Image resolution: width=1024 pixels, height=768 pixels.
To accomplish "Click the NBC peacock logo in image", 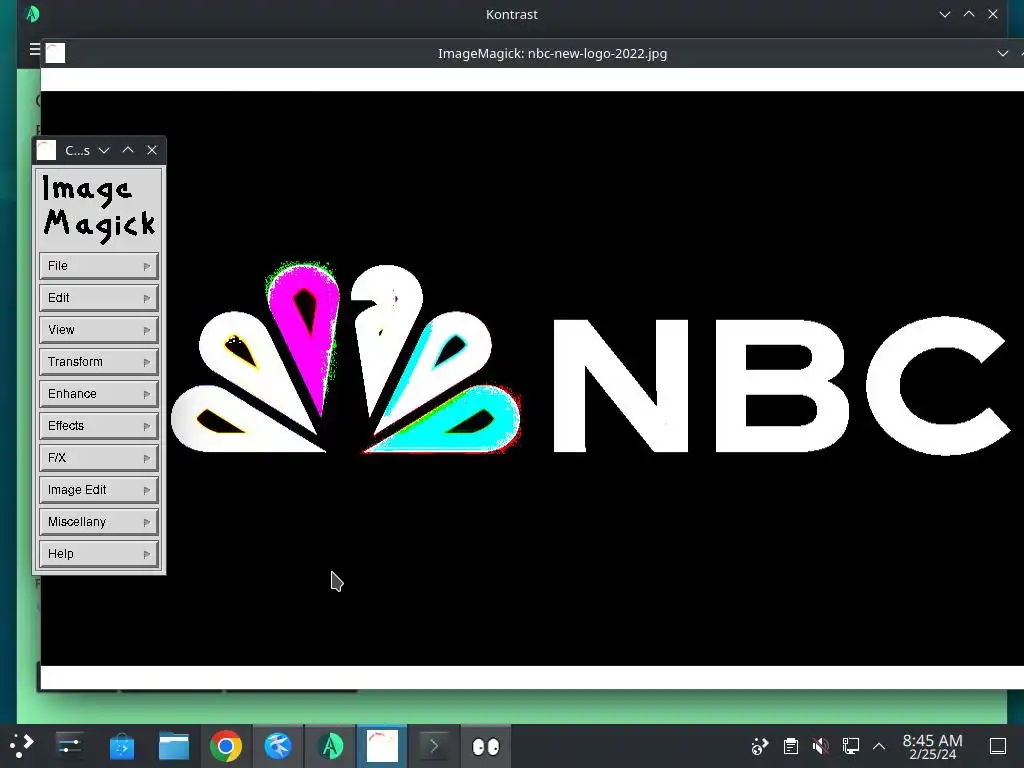I will coord(346,358).
